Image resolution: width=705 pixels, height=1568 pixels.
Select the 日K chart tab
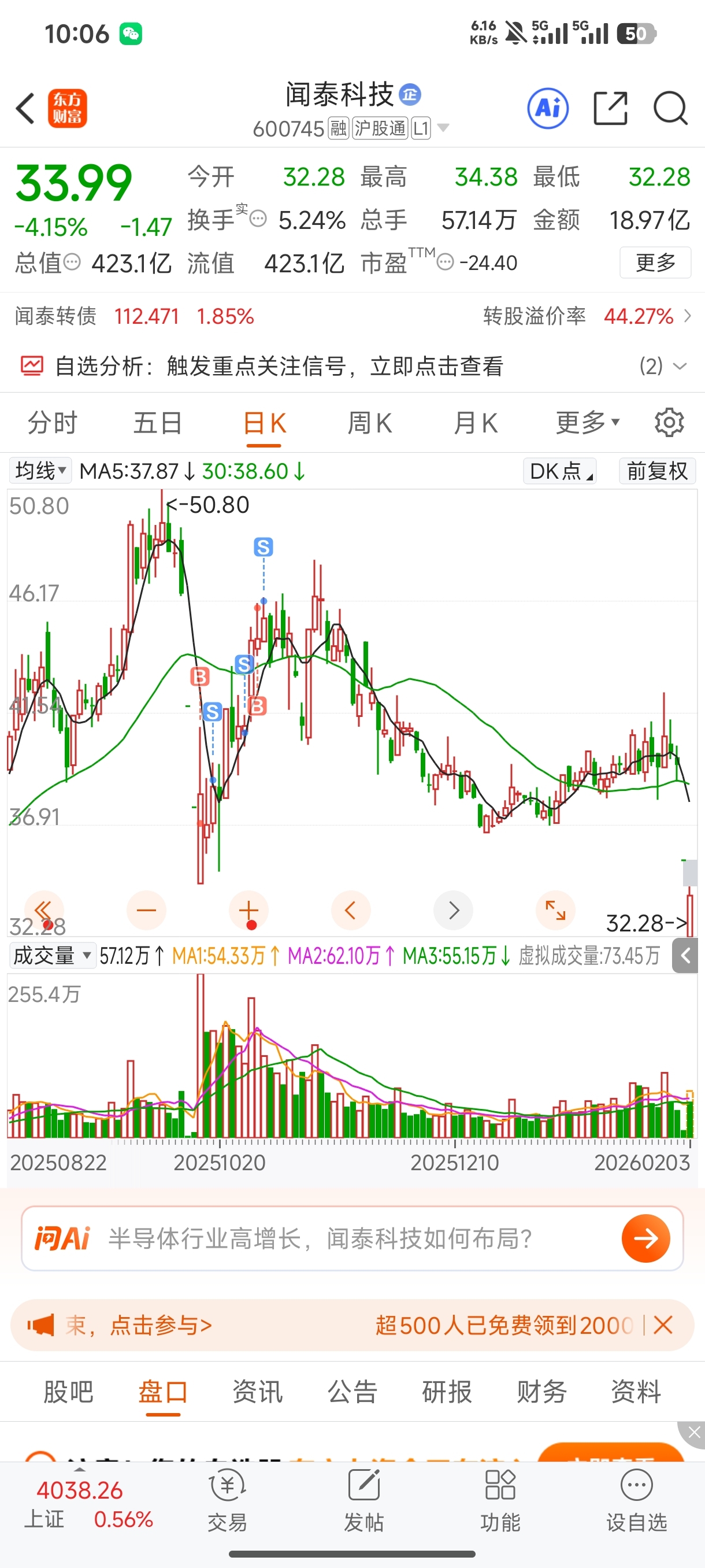tap(264, 423)
